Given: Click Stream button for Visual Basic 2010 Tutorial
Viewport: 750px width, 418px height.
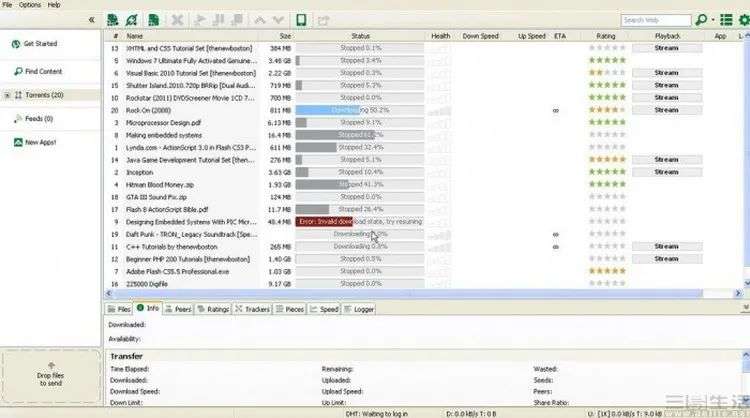Looking at the screenshot, I should point(667,73).
